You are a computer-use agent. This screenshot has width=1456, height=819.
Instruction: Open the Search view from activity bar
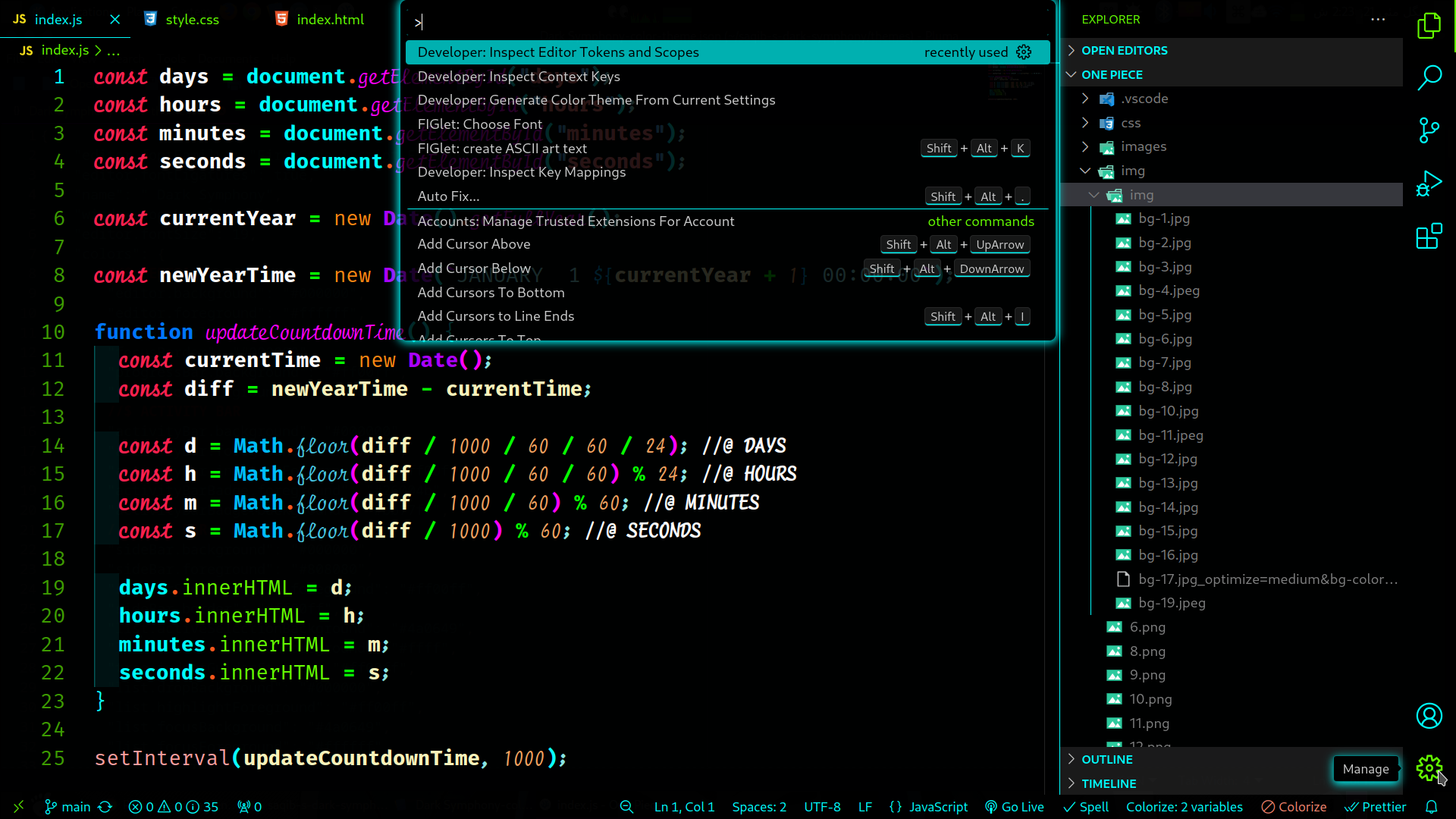tap(1429, 77)
